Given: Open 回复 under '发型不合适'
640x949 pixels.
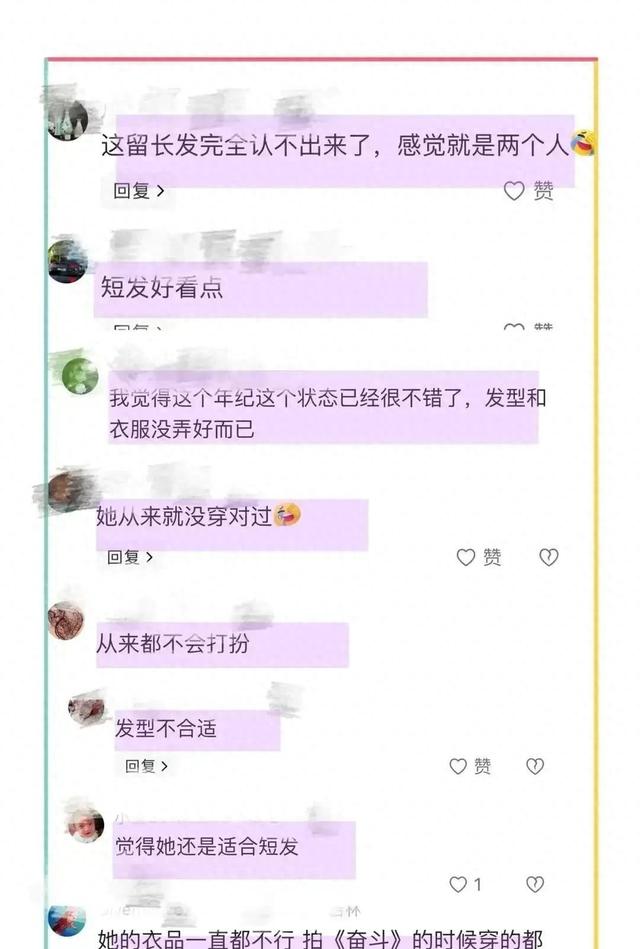Looking at the screenshot, I should 146,766.
